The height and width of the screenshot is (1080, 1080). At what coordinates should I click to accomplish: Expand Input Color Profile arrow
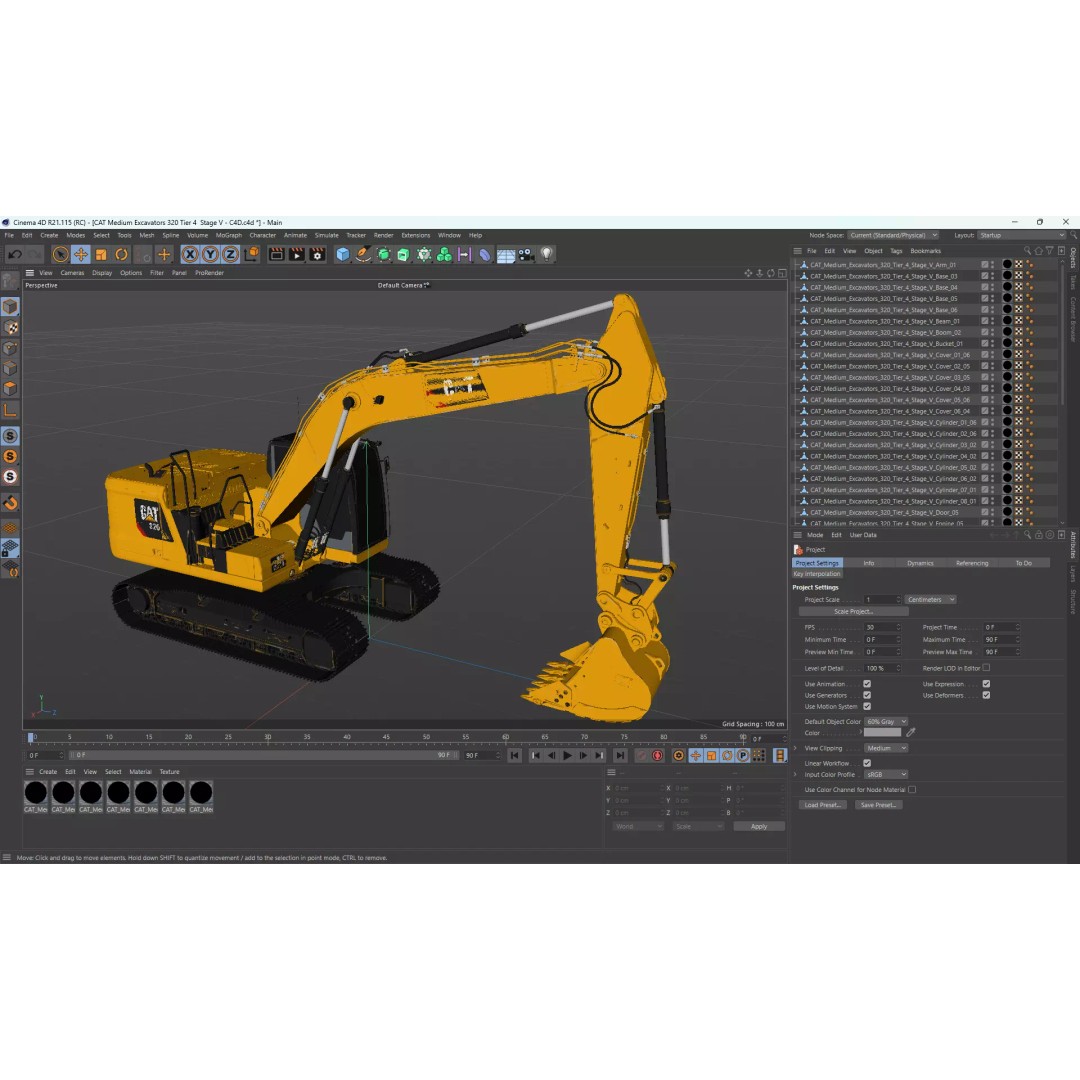796,775
